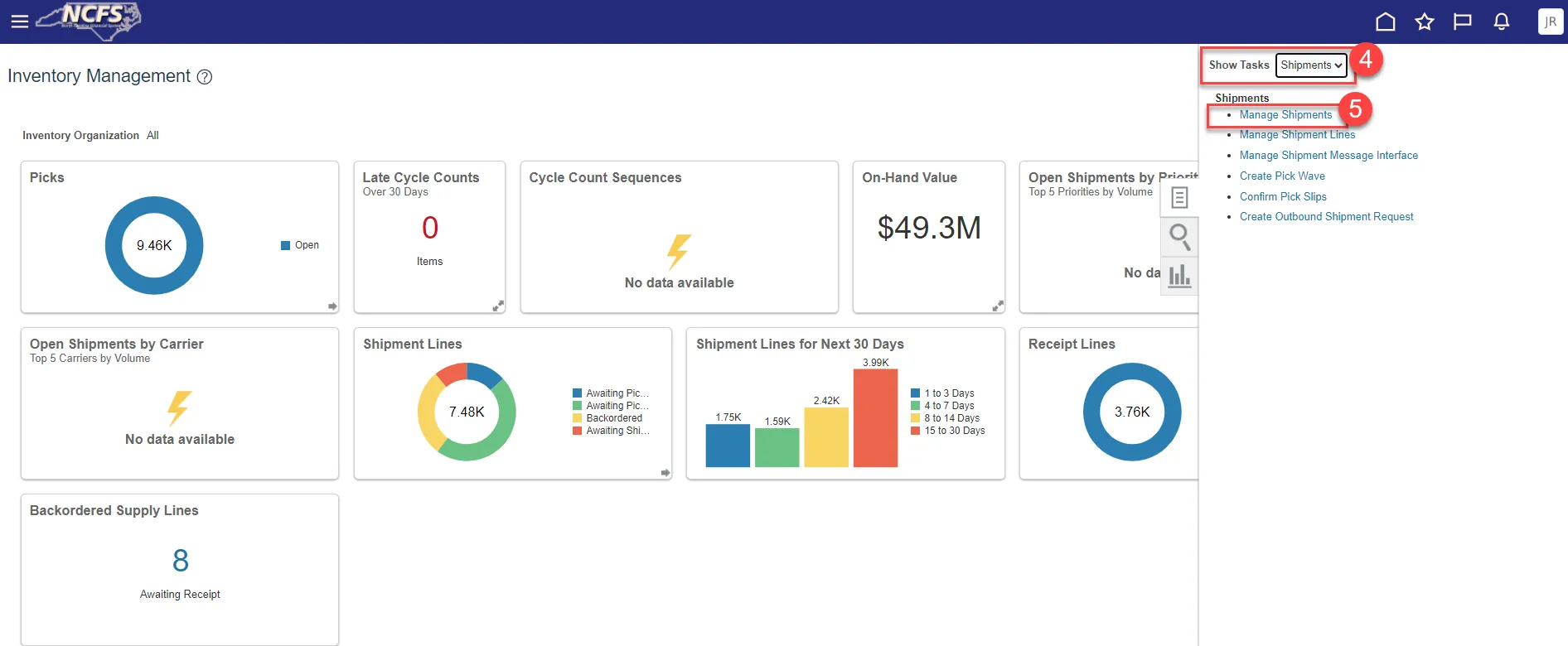
Task: Open the Analytics bar chart side tab
Action: tap(1179, 275)
